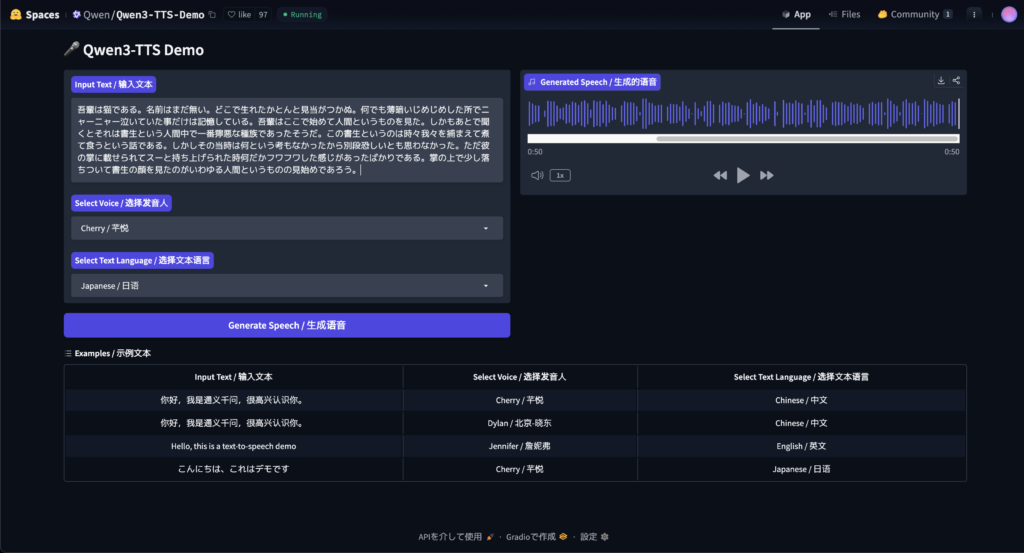Open the Select Text Language dropdown showing Japanese

pyautogui.click(x=287, y=285)
